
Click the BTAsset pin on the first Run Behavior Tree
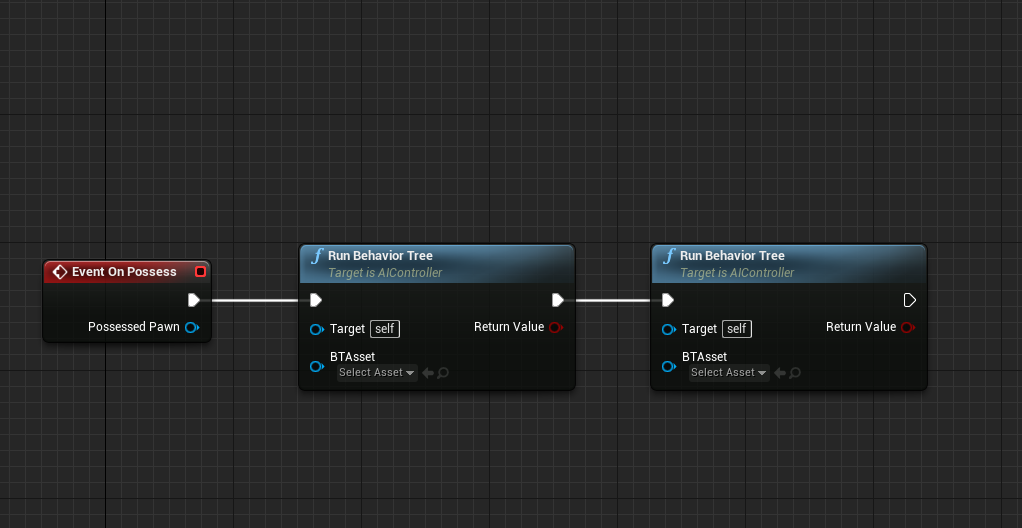tap(317, 367)
